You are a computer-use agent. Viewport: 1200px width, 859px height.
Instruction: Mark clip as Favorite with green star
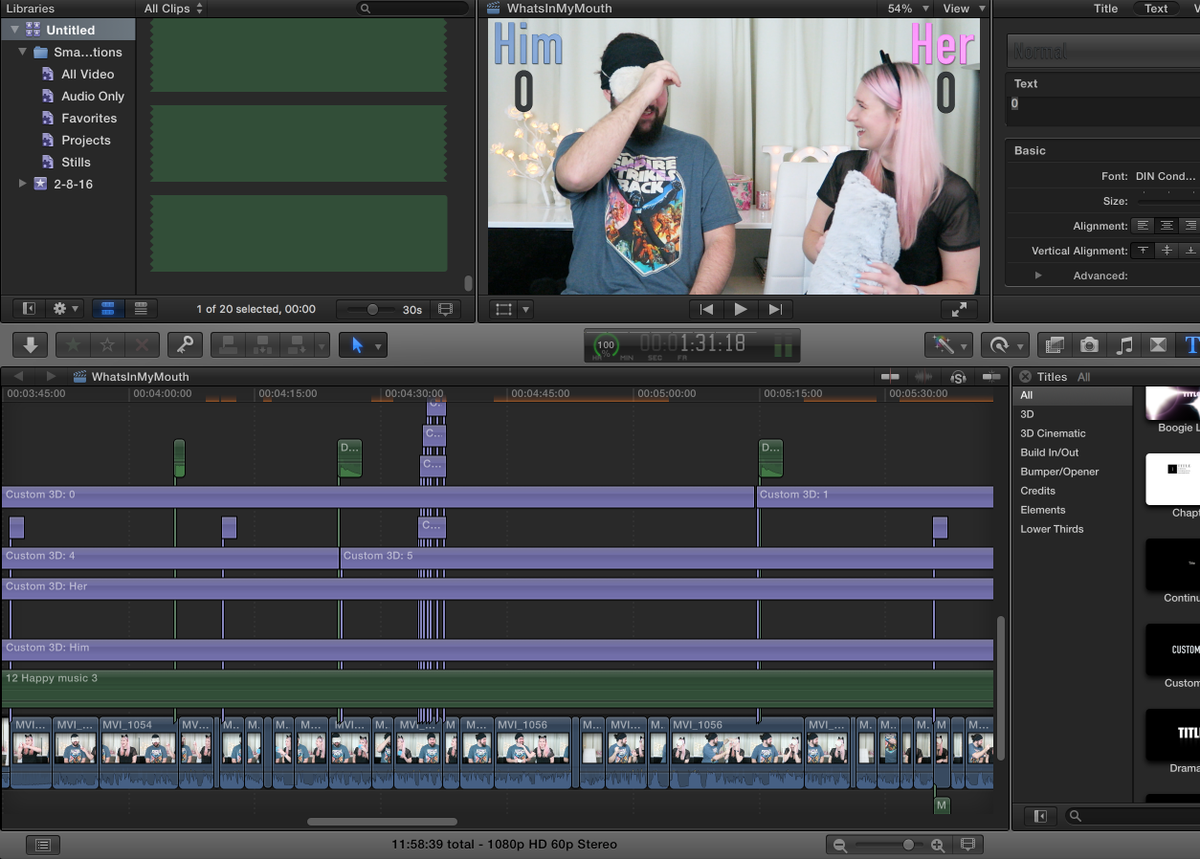[x=73, y=345]
